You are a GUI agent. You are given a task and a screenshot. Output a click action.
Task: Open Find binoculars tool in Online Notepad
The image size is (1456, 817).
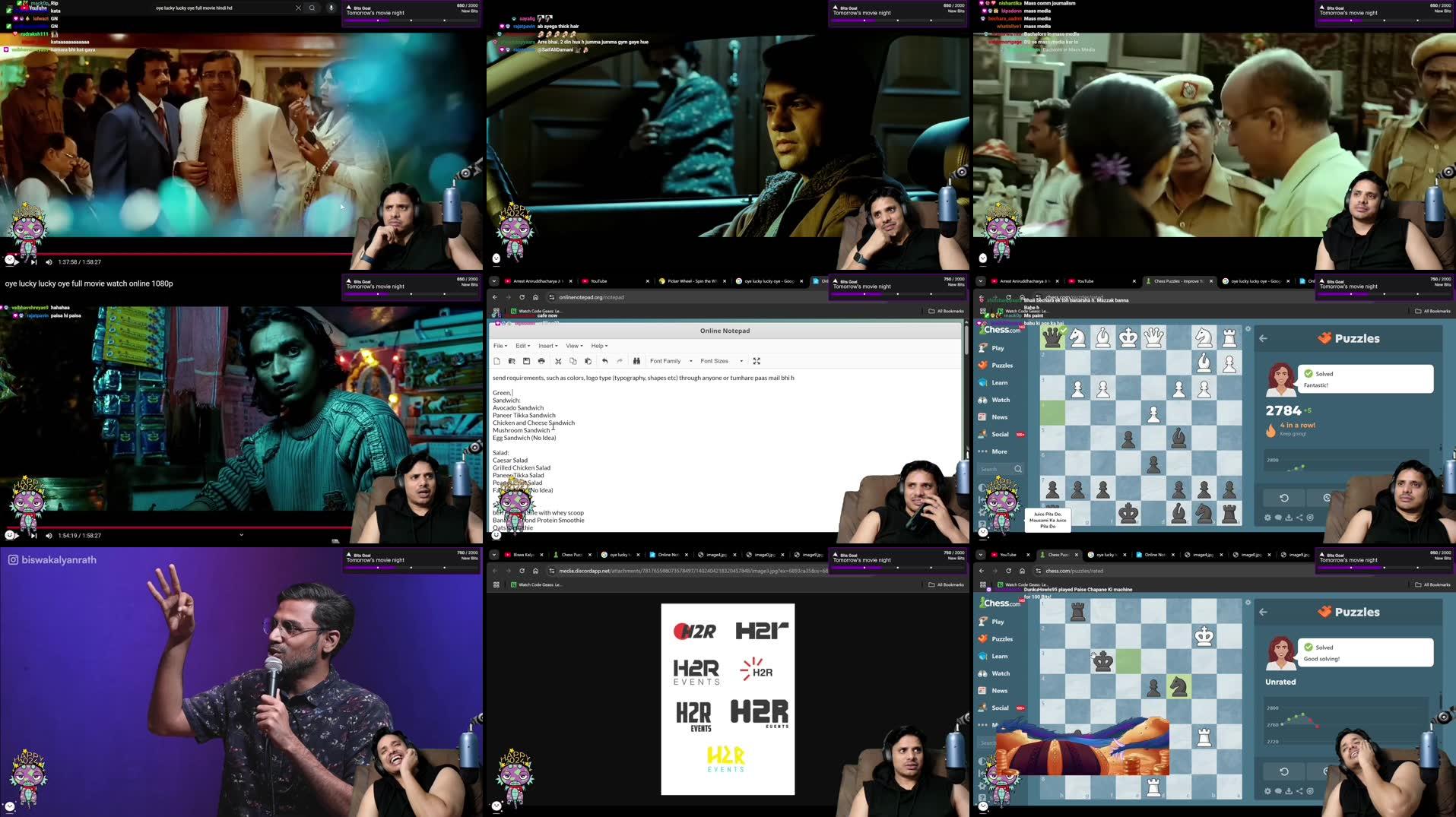[636, 361]
